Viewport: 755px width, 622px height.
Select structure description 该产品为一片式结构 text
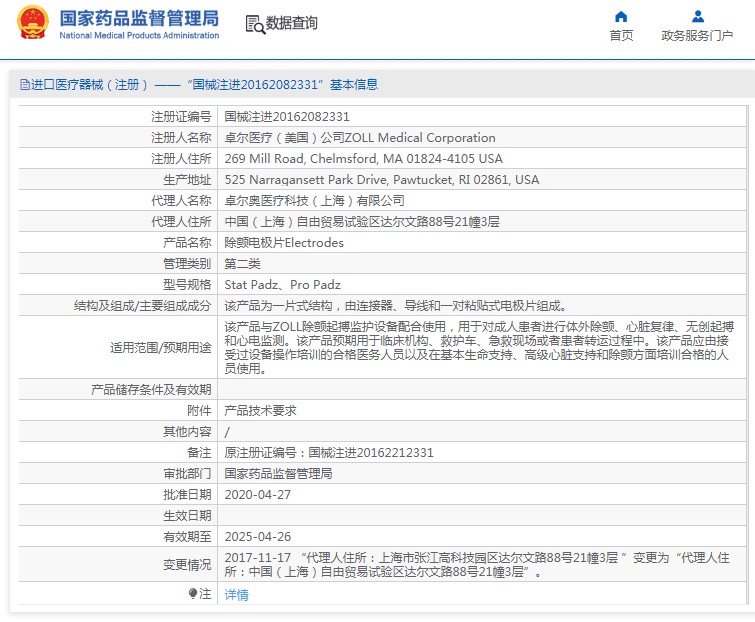tap(396, 306)
